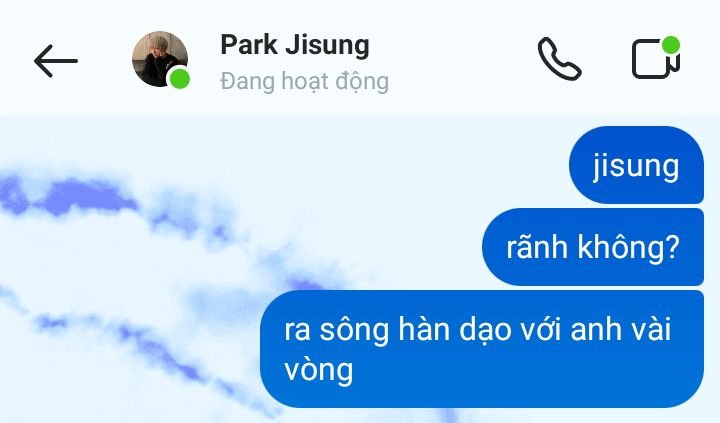Viewport: 720px width, 423px height.
Task: Select the "jisung" message bubble
Action: 636,165
